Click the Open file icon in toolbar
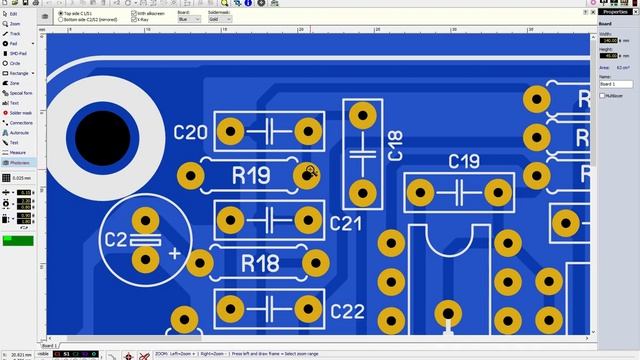Image resolution: width=640 pixels, height=360 pixels. [15, 3]
